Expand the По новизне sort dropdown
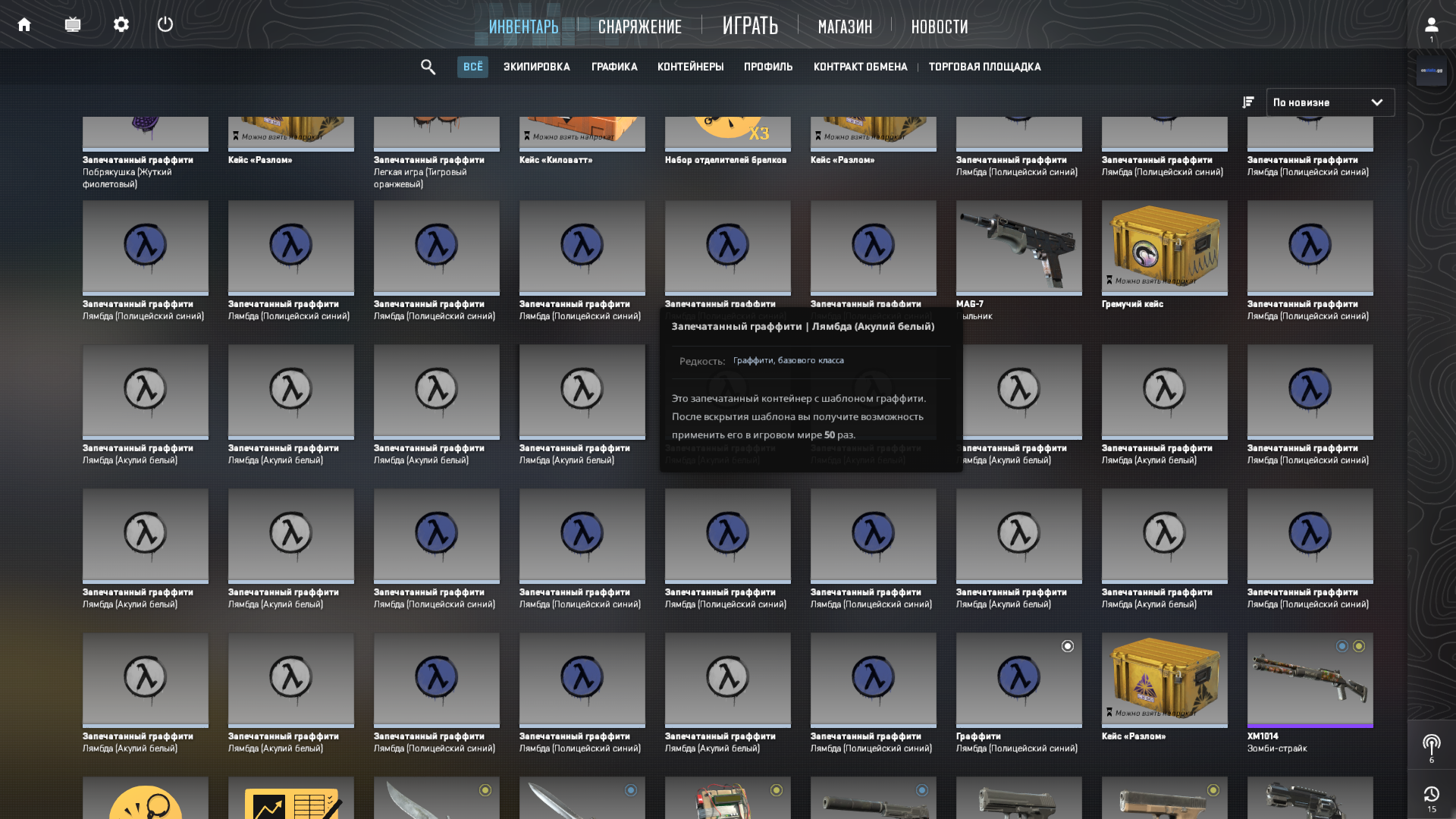This screenshot has width=1456, height=819. click(1330, 102)
